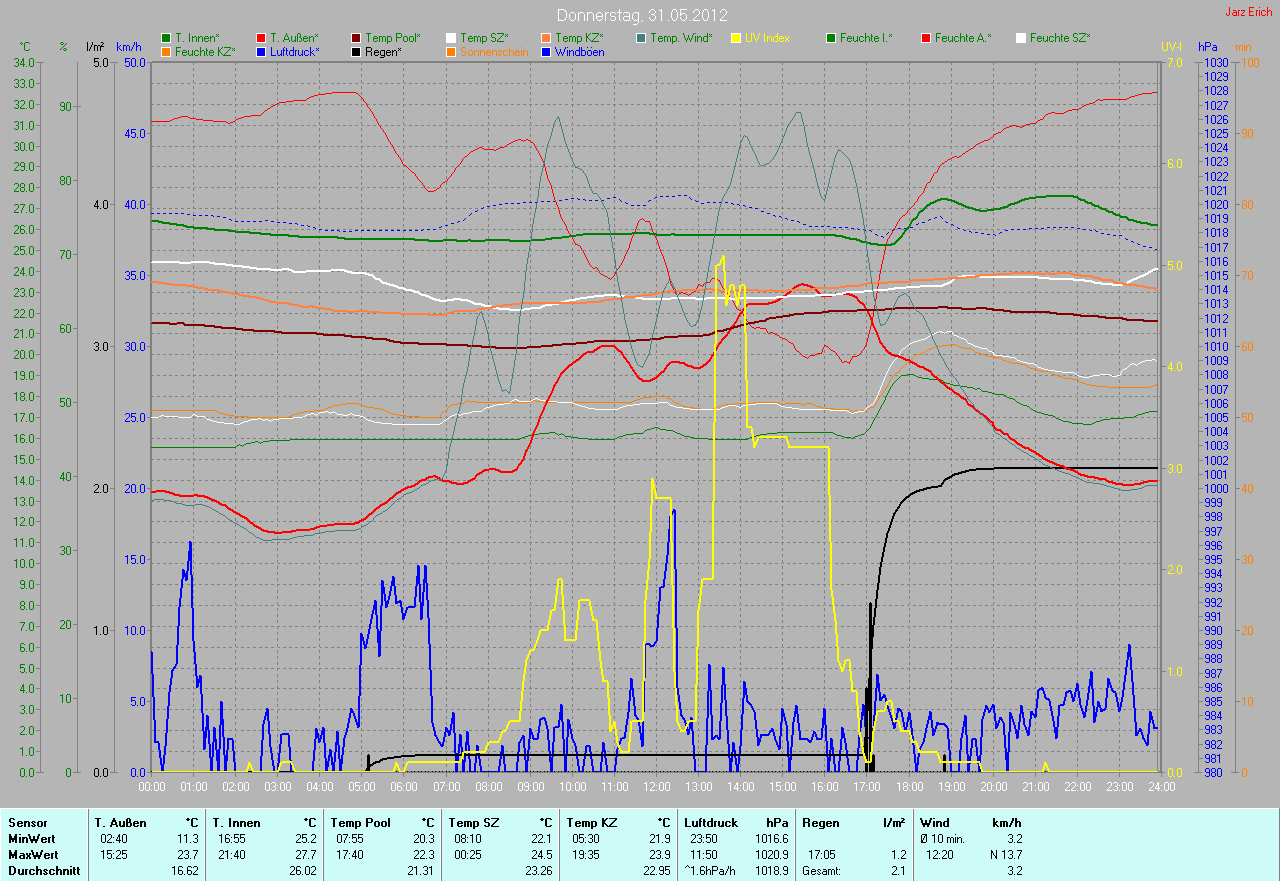Click the green T. Innen legend swatch
The width and height of the screenshot is (1280, 881).
tap(166, 38)
